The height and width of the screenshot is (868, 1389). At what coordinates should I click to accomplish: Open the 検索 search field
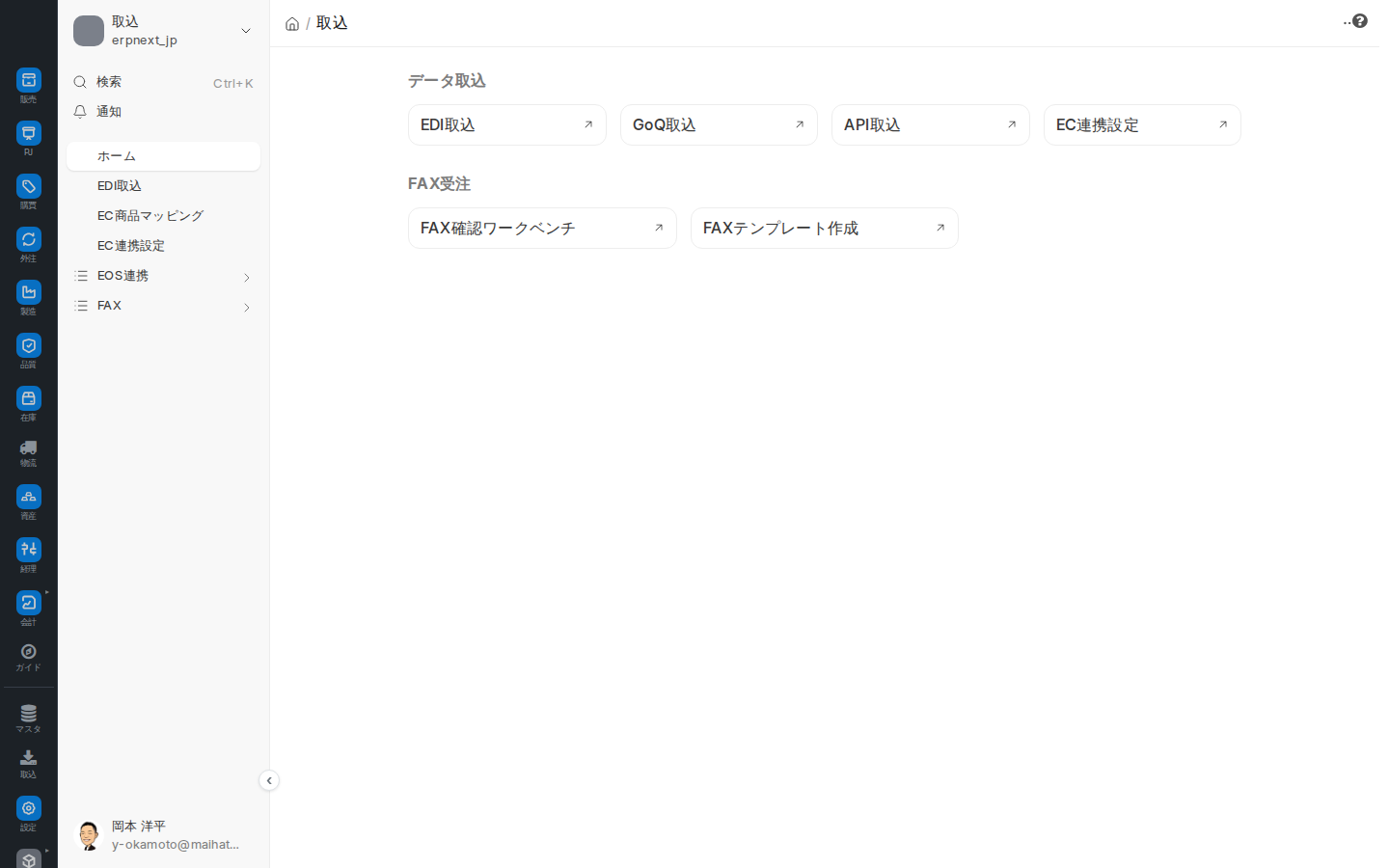click(163, 82)
